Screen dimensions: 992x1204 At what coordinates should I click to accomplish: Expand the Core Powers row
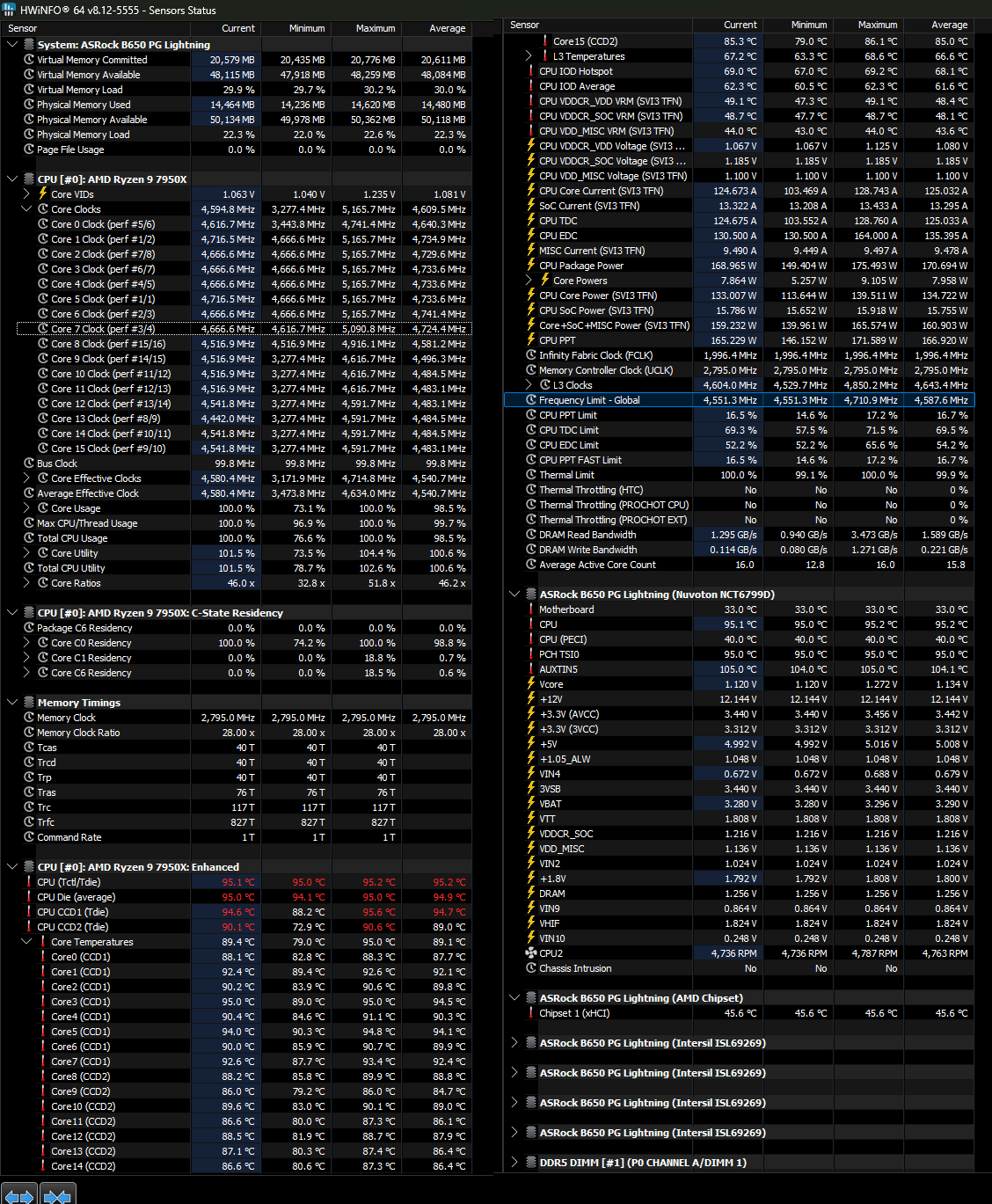529,281
